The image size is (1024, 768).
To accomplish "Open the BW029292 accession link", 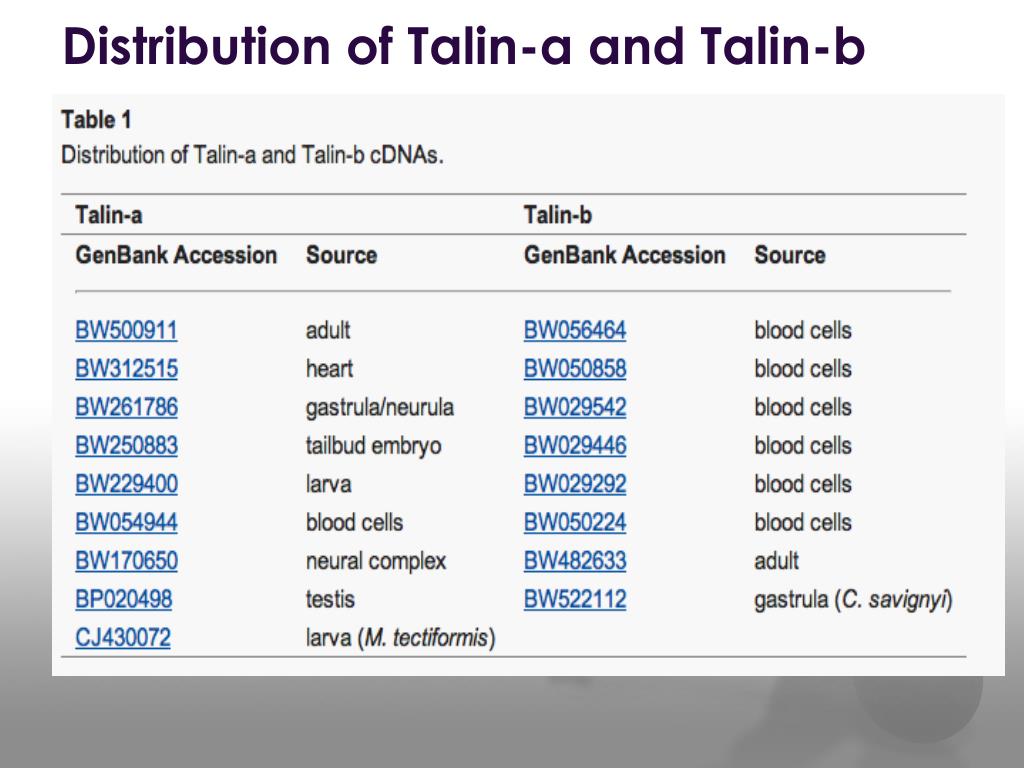I will (575, 484).
